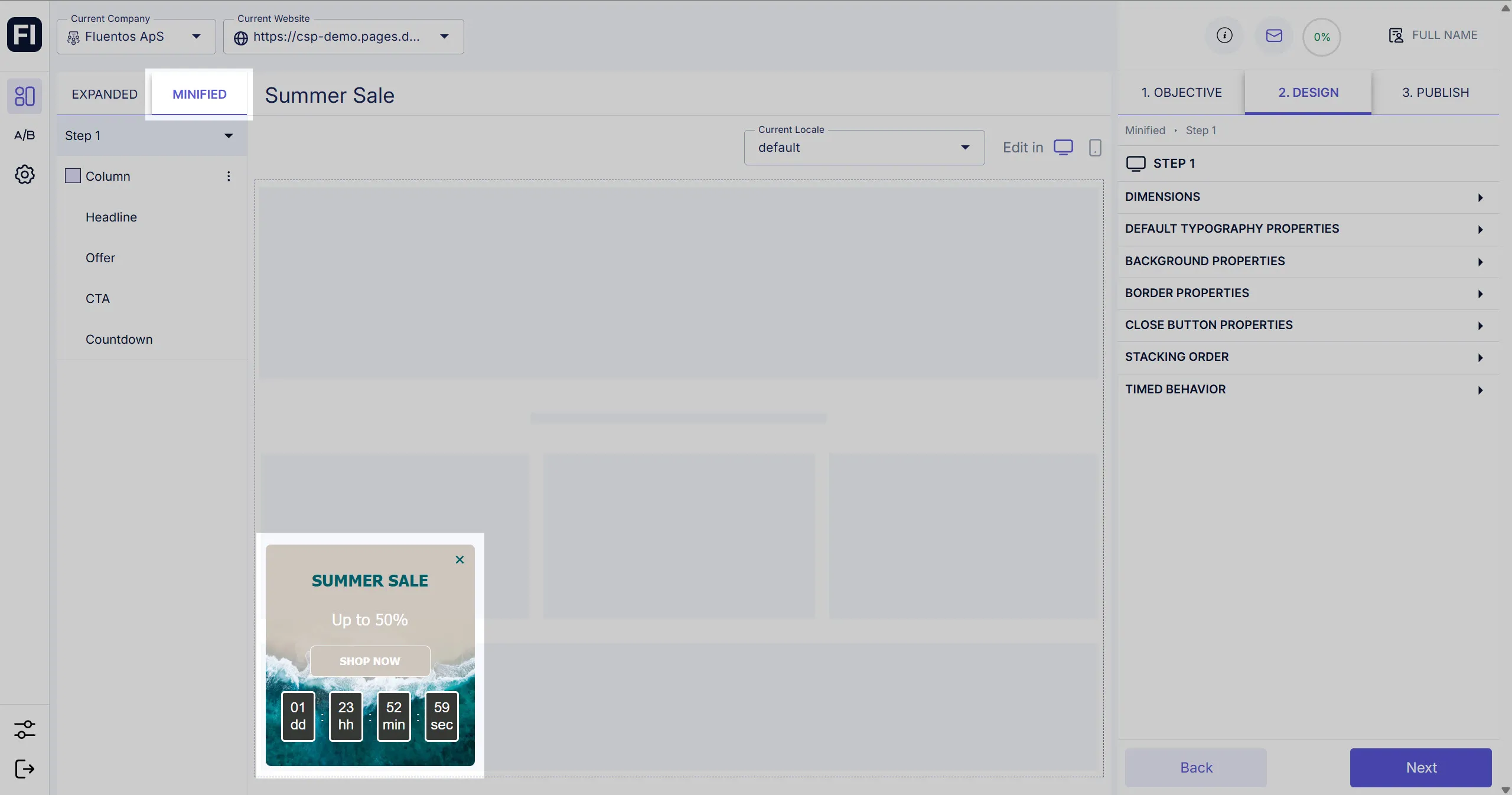Click the Next button
The width and height of the screenshot is (1512, 795).
pyautogui.click(x=1420, y=767)
